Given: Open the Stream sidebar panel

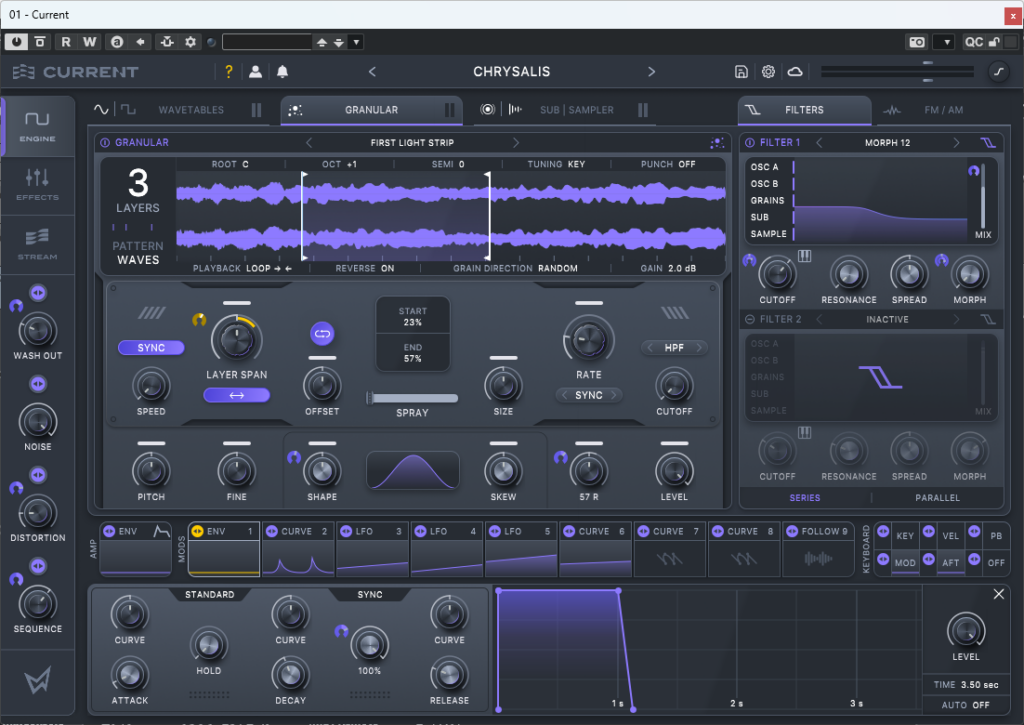Looking at the screenshot, I should click(37, 243).
